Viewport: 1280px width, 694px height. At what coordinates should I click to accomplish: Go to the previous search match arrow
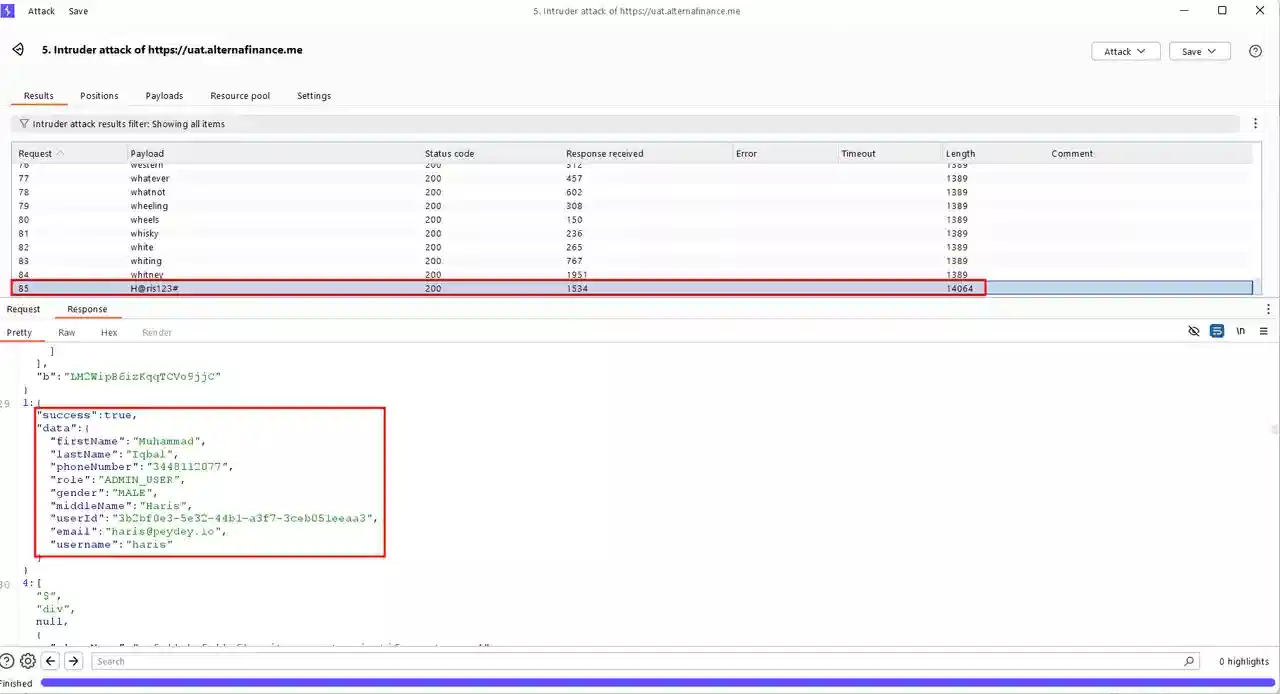53,661
